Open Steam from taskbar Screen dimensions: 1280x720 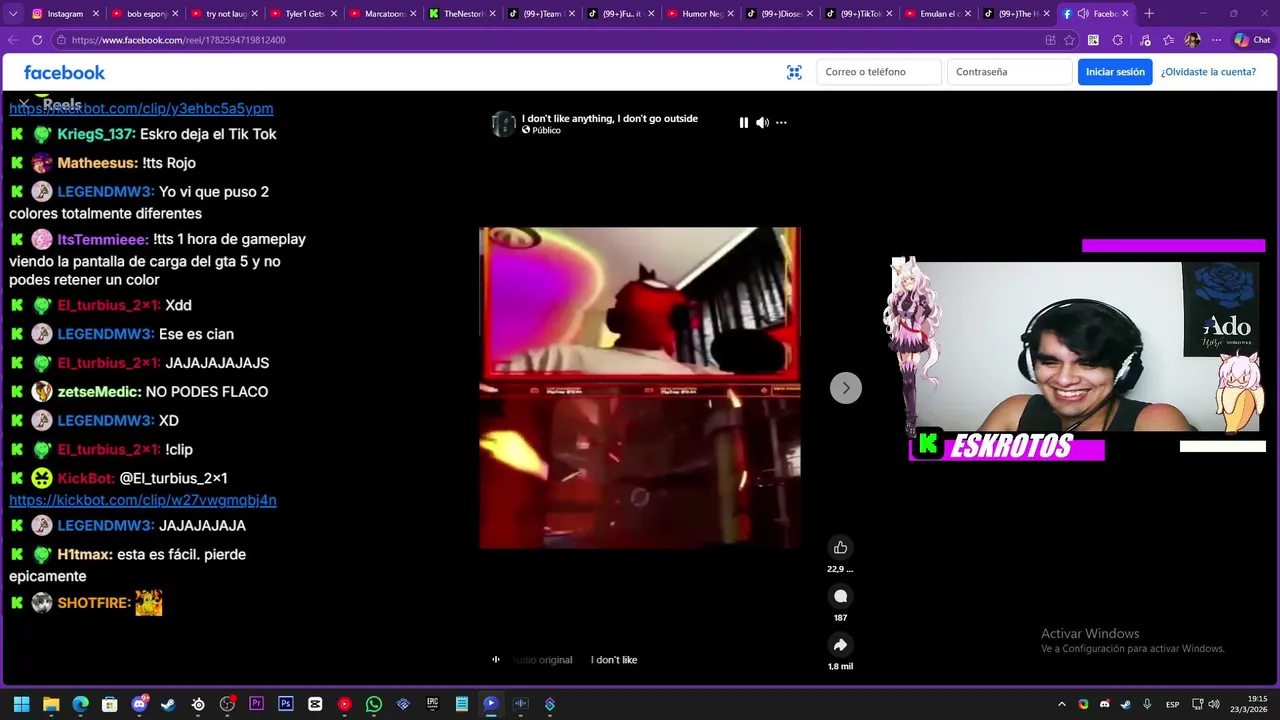coord(168,704)
